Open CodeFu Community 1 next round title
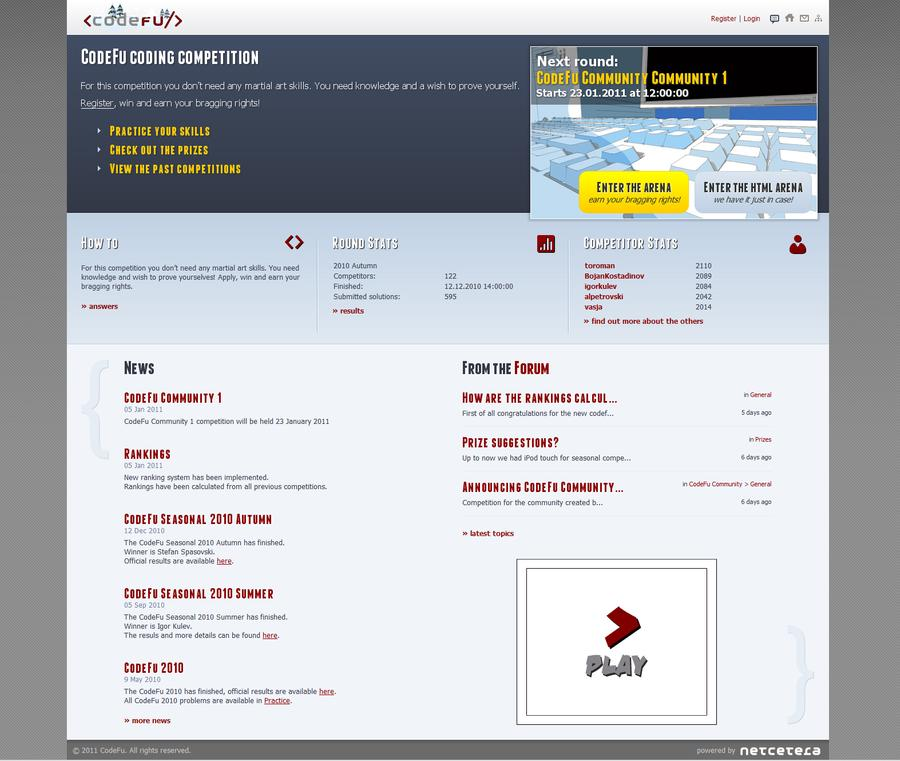 tap(631, 78)
